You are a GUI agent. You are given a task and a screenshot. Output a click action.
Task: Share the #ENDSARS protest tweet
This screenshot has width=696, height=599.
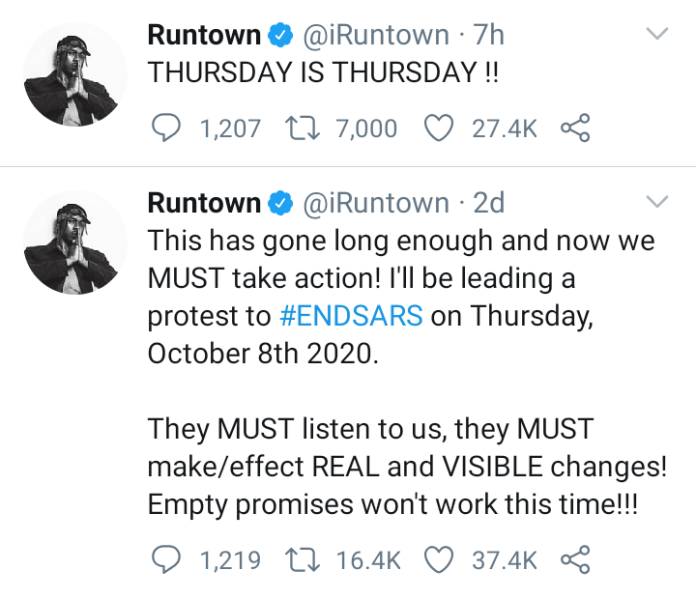575,560
